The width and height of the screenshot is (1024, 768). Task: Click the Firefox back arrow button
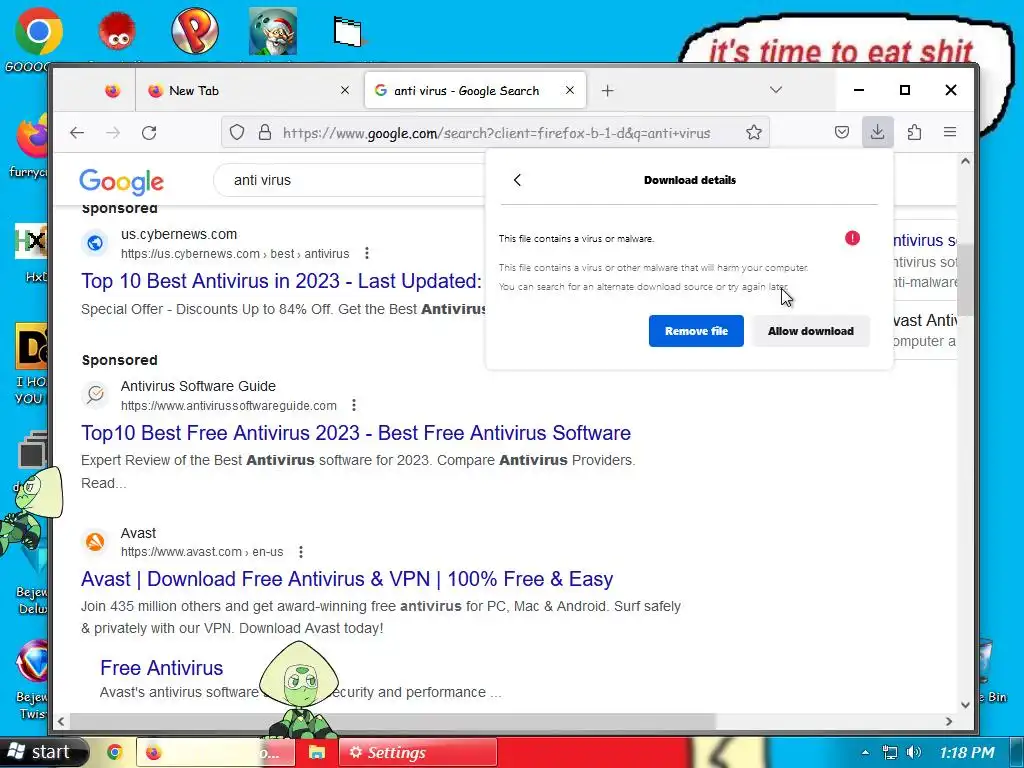[77, 133]
